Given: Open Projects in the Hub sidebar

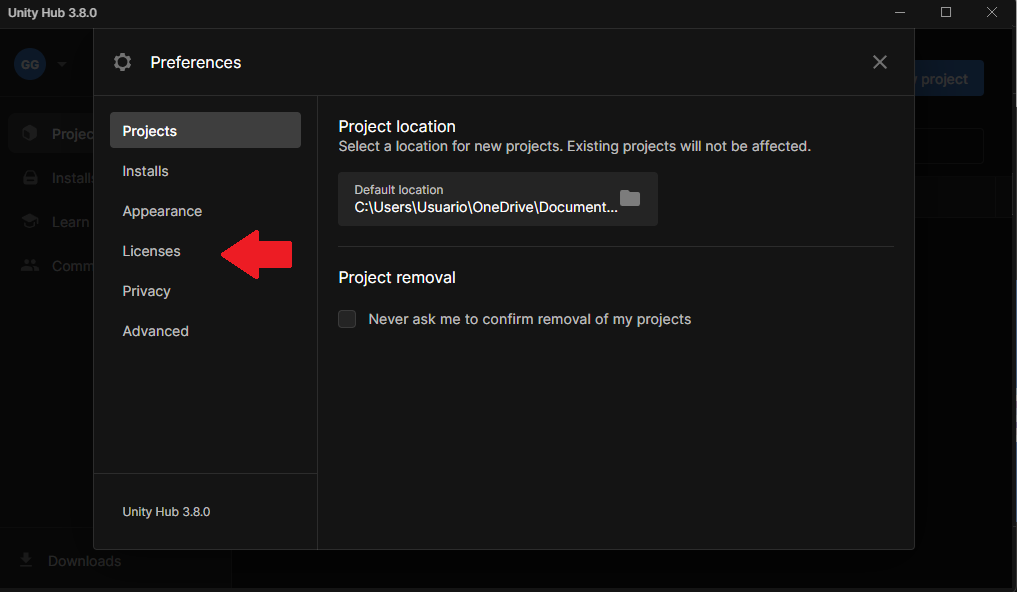Looking at the screenshot, I should tap(51, 134).
